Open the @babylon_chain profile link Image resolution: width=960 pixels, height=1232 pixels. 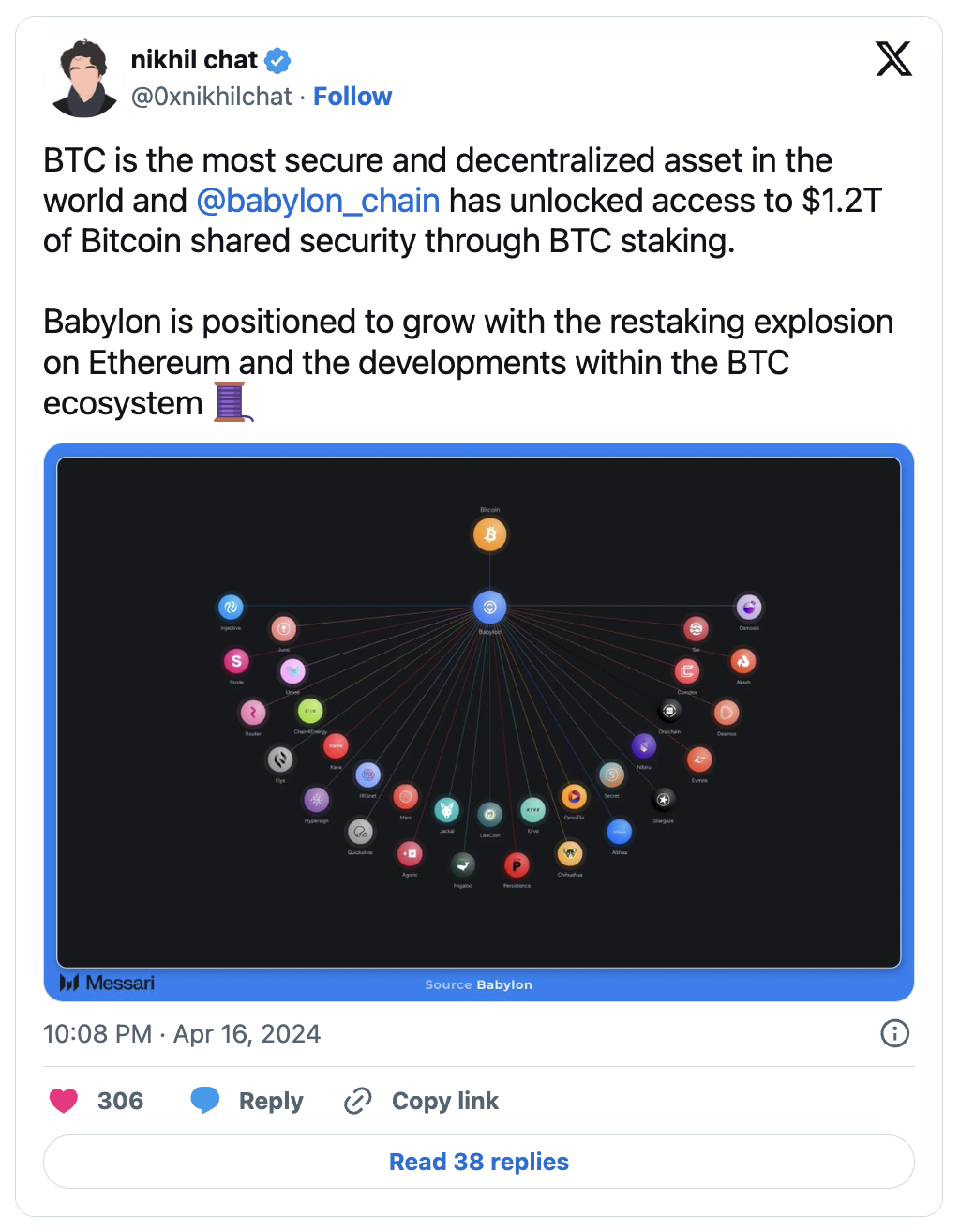(318, 200)
